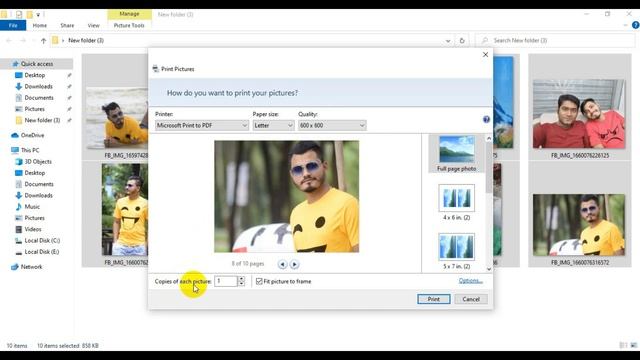Increase copies with the up stepper arrow
Viewport: 640px width, 360px height.
click(x=241, y=279)
